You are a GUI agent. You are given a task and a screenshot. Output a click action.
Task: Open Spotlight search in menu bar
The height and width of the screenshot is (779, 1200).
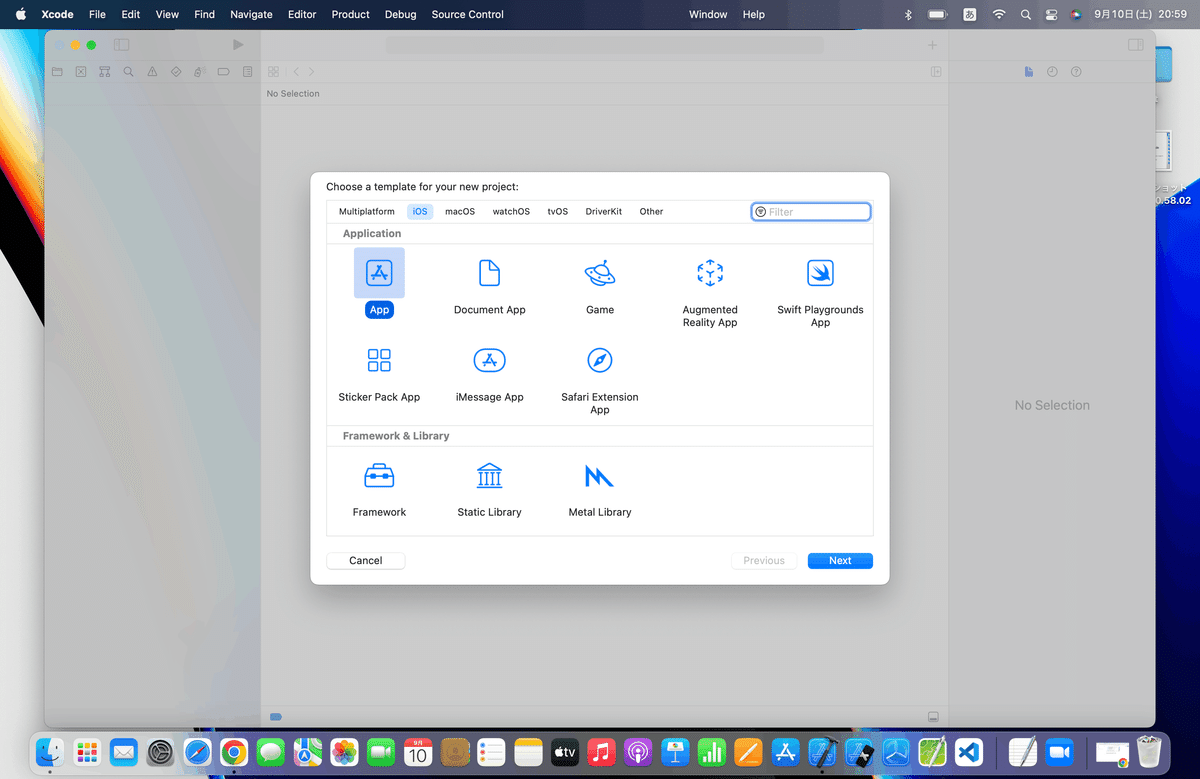coord(1026,14)
